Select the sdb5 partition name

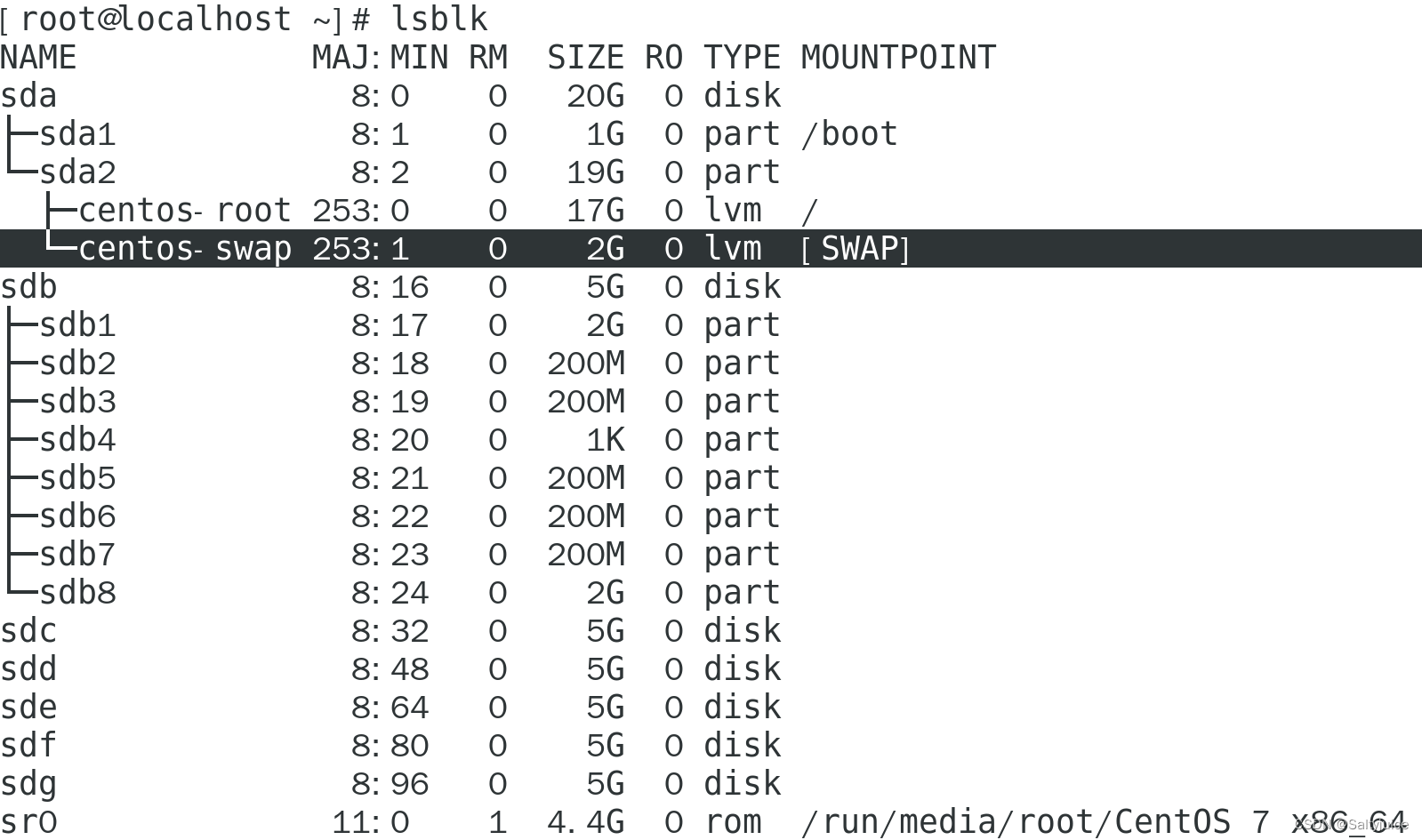coord(77,478)
